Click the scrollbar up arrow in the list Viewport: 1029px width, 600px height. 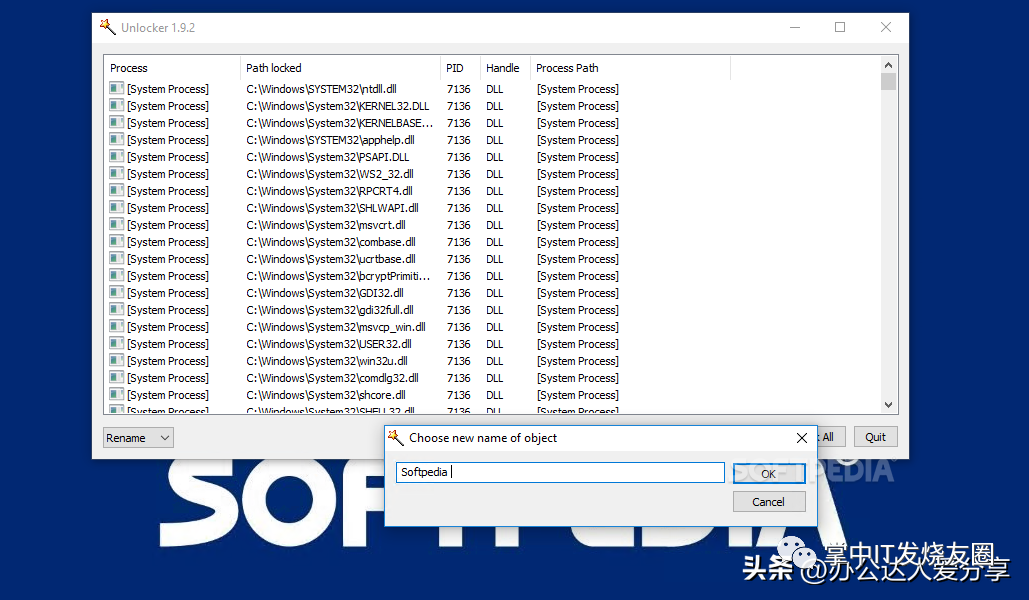tap(889, 65)
